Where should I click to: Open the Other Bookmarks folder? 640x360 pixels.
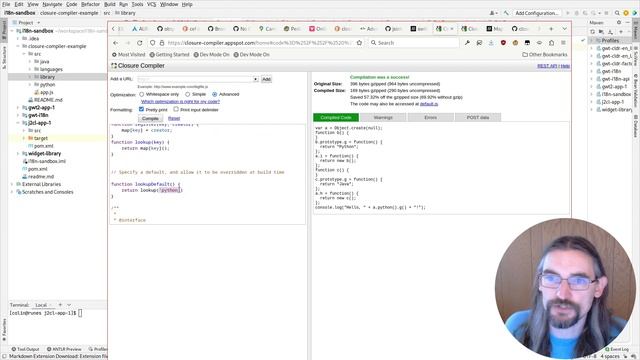[x=545, y=55]
